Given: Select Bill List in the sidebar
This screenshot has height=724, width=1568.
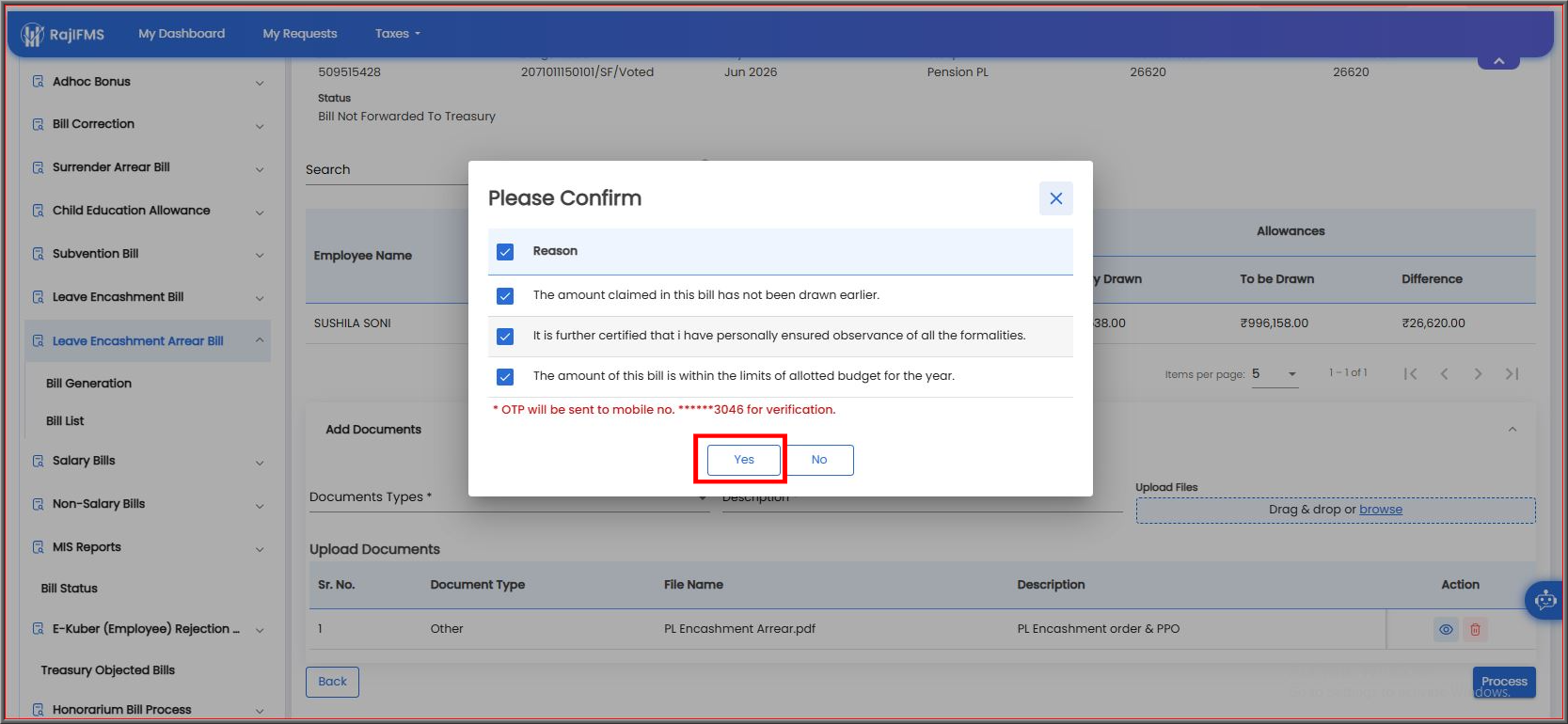Looking at the screenshot, I should (65, 421).
